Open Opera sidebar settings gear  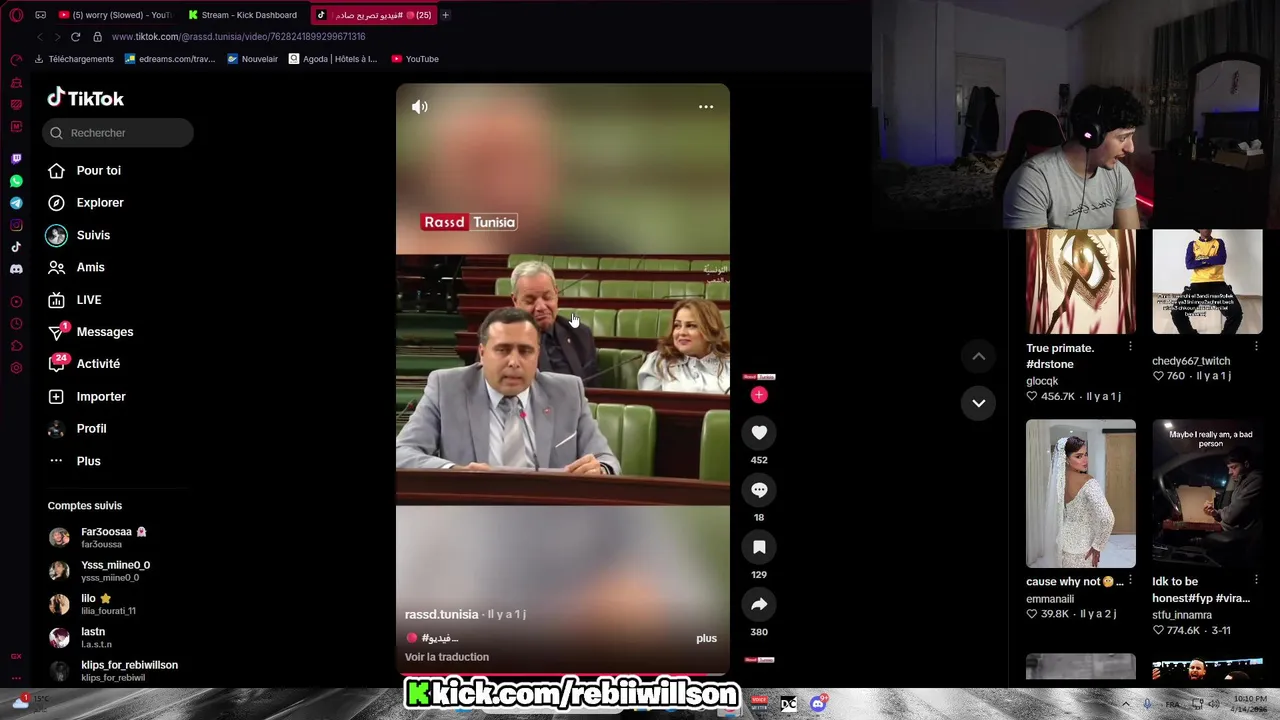pos(16,368)
